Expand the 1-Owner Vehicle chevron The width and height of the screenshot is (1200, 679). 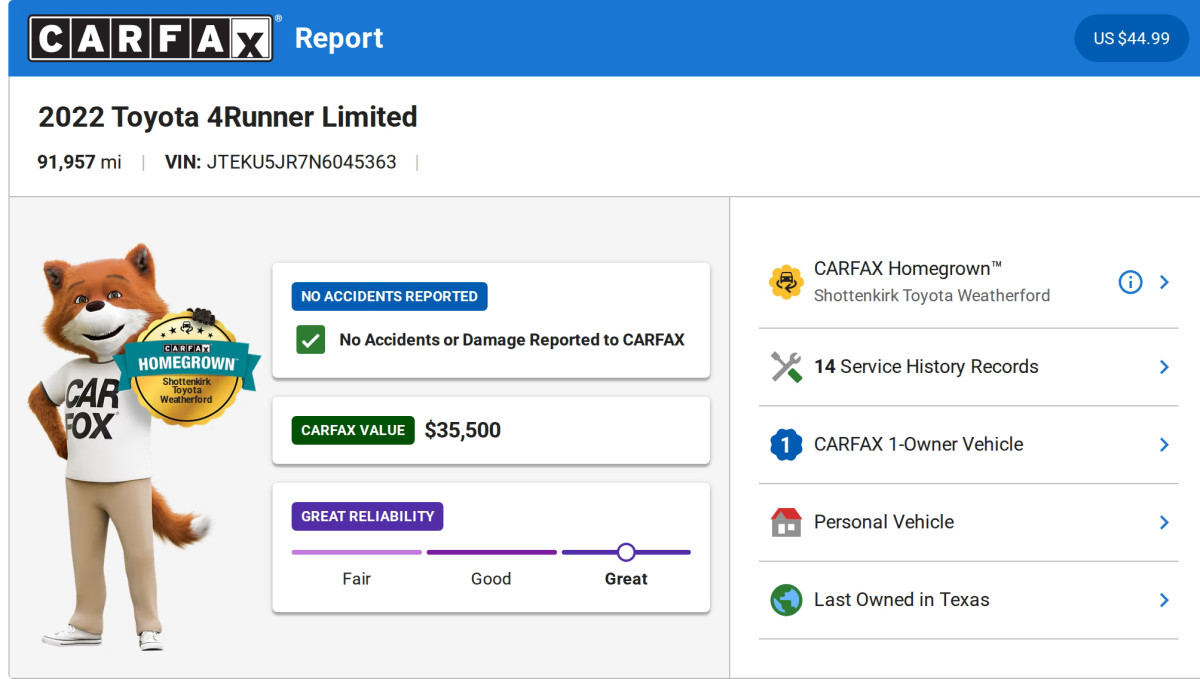tap(1164, 444)
